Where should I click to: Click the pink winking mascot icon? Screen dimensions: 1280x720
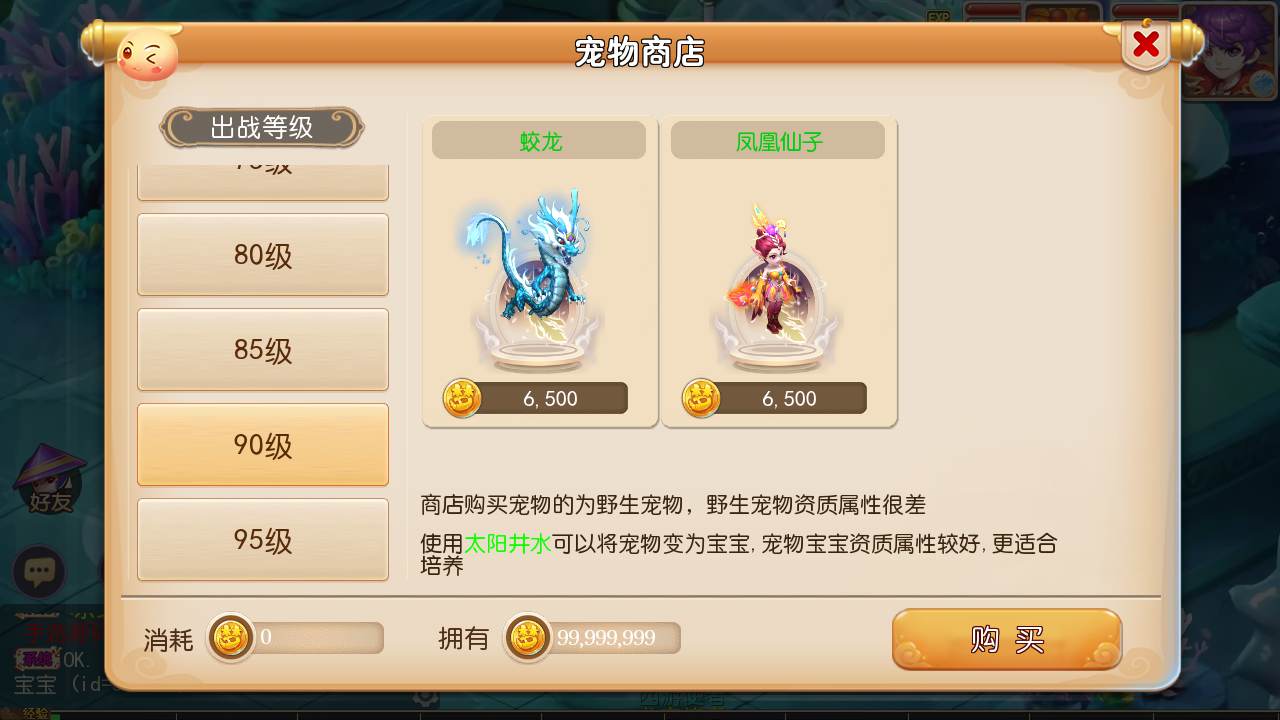(x=148, y=54)
